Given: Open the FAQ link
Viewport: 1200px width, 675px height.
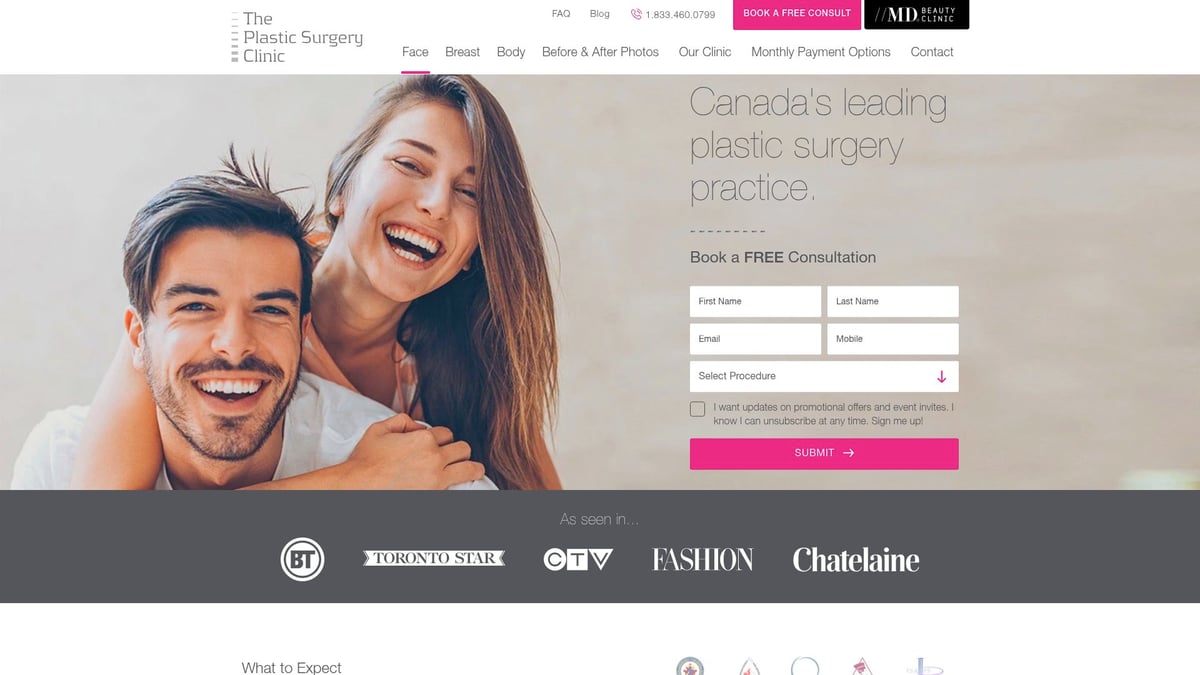Looking at the screenshot, I should click(561, 14).
